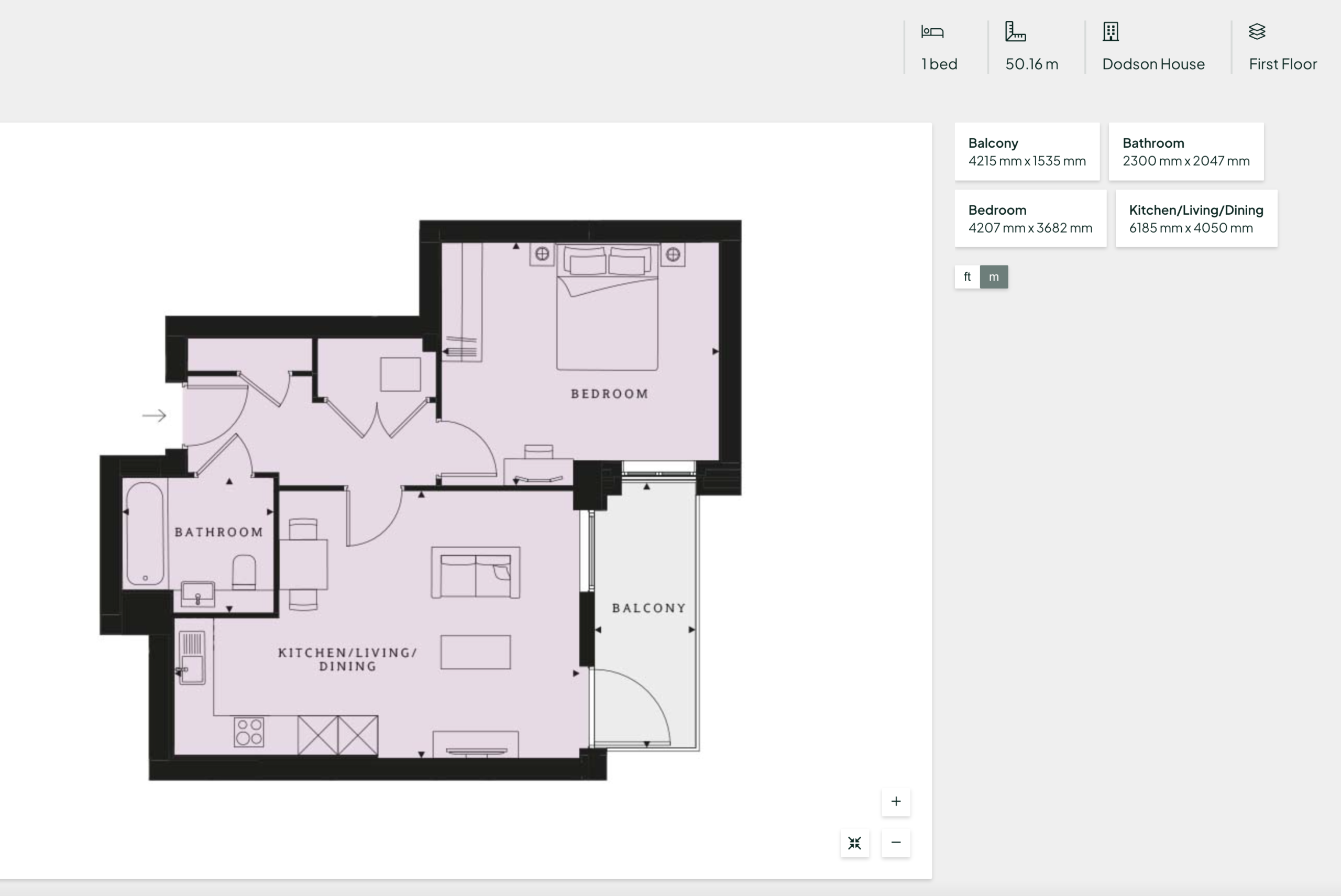Click the 50.16 m area text
1341x896 pixels.
click(x=1031, y=64)
